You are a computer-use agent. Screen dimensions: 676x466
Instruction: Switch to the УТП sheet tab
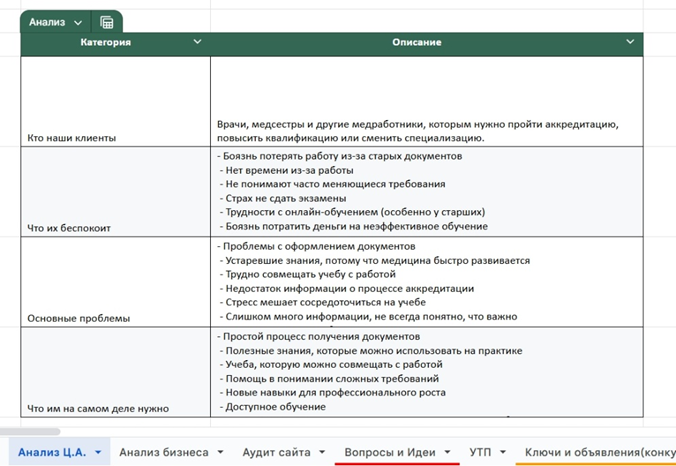(480, 452)
